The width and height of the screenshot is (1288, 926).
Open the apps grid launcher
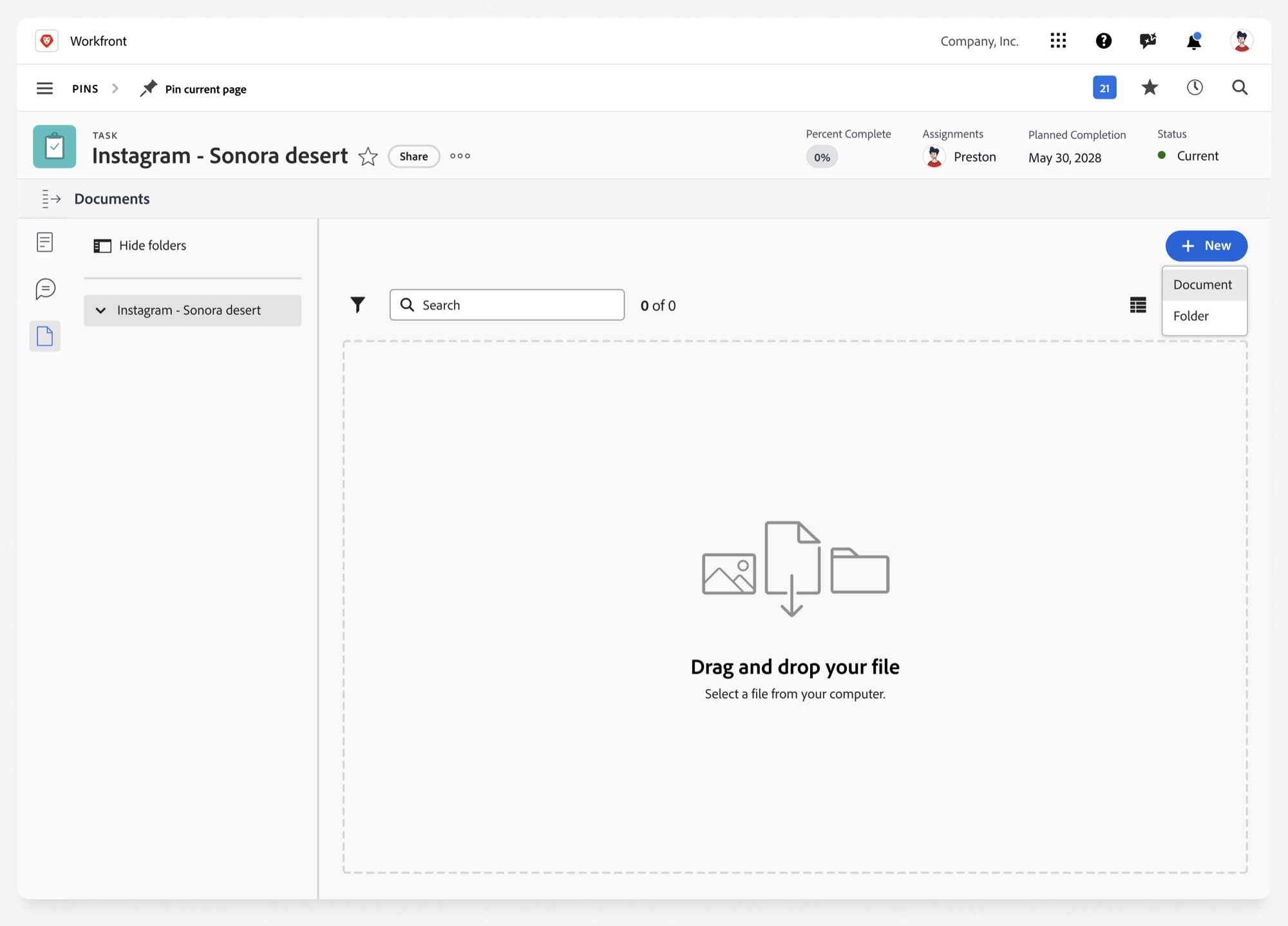coord(1058,41)
